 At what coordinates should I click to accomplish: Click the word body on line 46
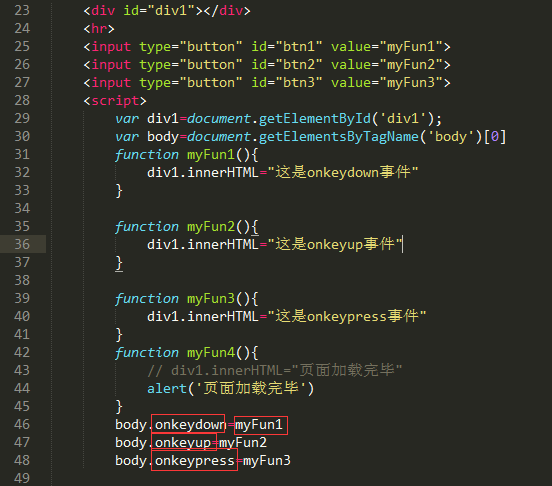point(131,424)
